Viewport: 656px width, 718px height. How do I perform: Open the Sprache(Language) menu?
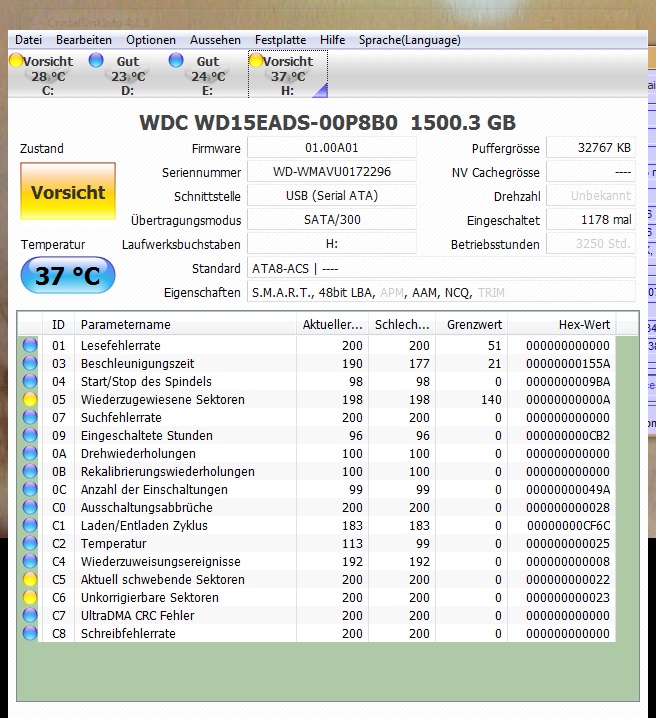tap(409, 40)
